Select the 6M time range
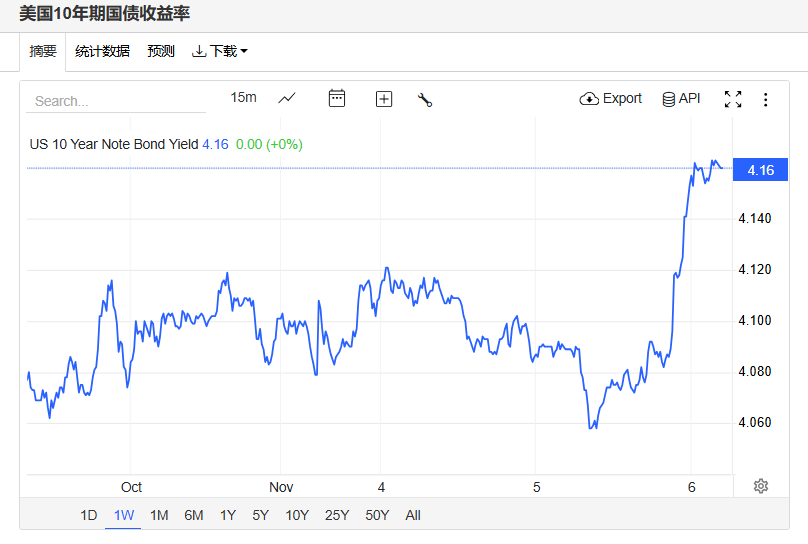808x544 pixels. click(194, 515)
